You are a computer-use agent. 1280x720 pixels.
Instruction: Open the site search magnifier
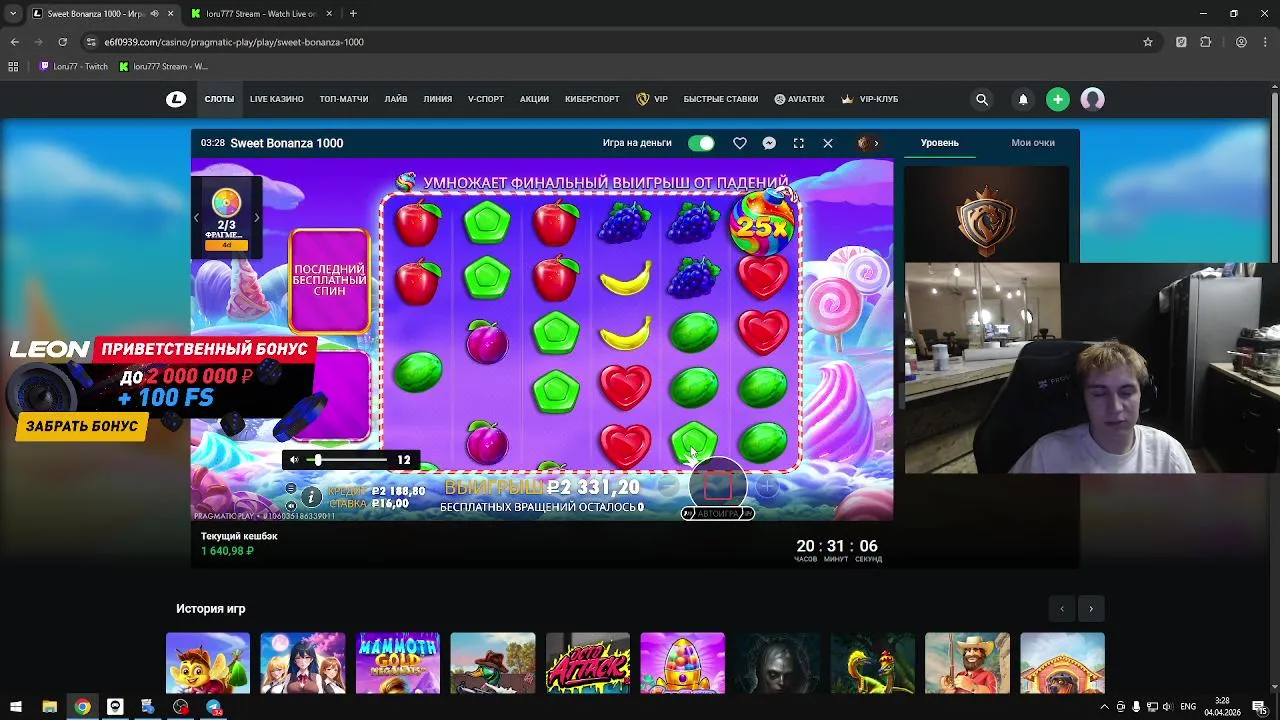pos(982,99)
